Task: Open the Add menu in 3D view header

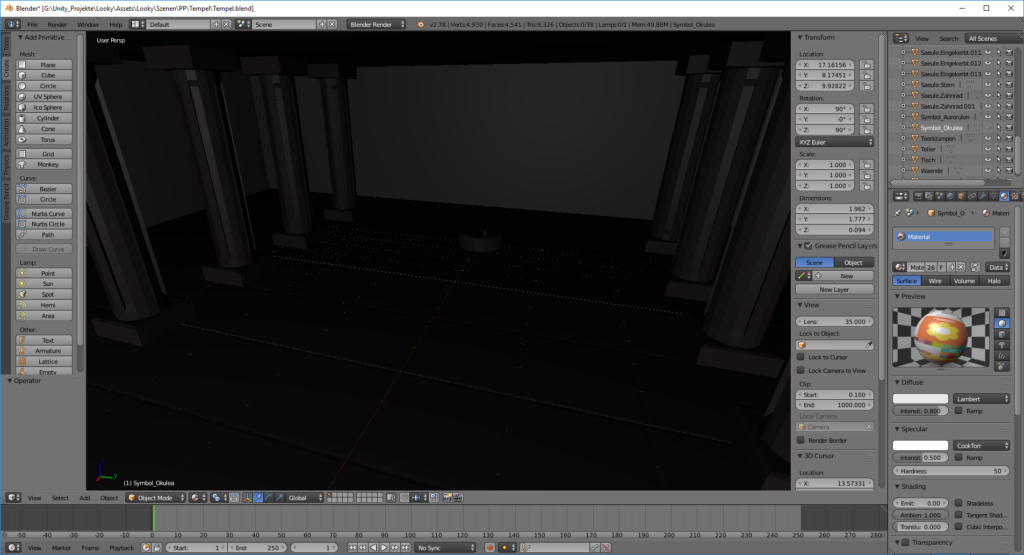Action: coord(85,498)
